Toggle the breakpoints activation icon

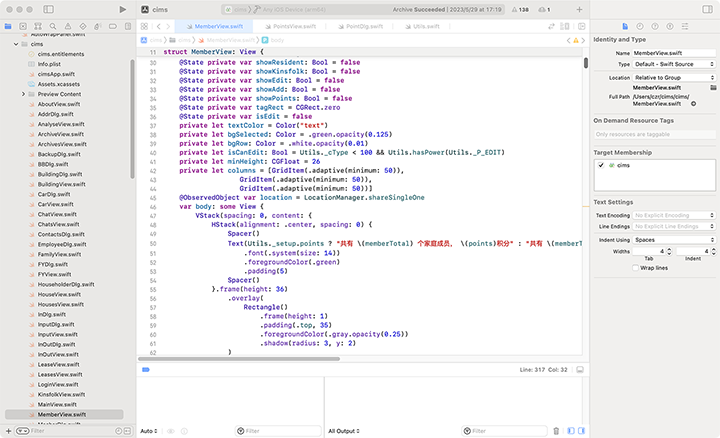point(146,369)
